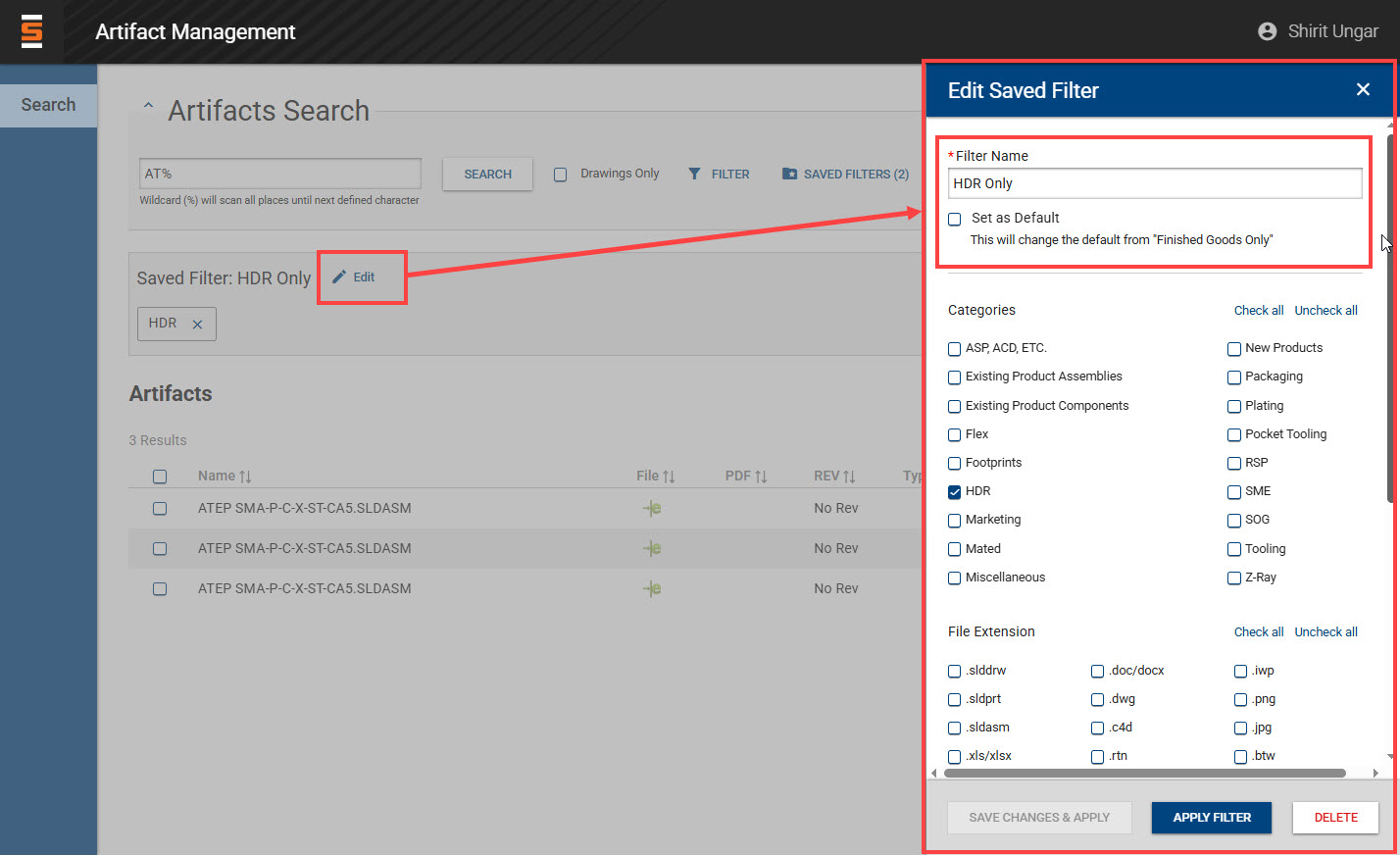Viewport: 1400px width, 855px height.
Task: Sort by PDF column
Action: (x=760, y=477)
